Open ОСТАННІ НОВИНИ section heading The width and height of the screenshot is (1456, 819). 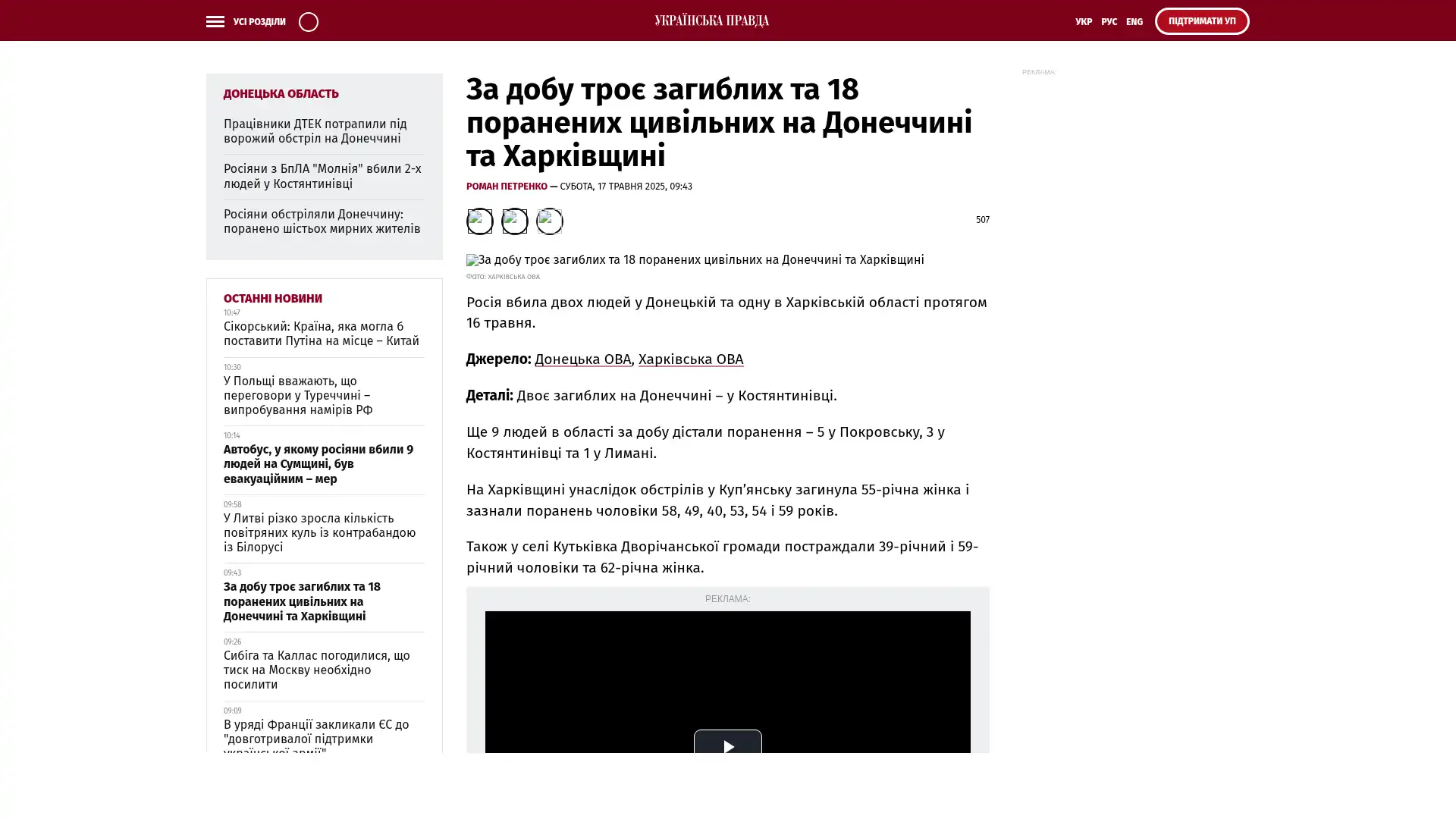(x=272, y=298)
